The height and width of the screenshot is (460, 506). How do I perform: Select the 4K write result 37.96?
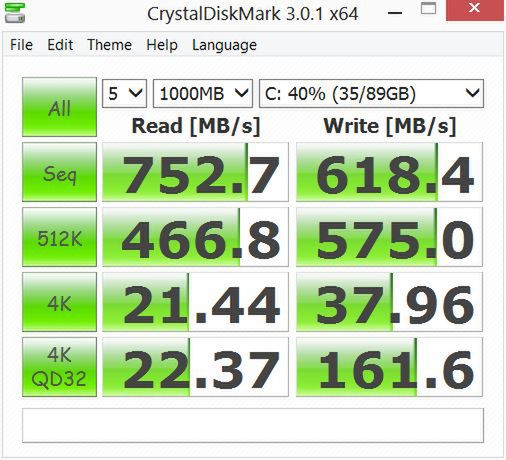pyautogui.click(x=389, y=302)
